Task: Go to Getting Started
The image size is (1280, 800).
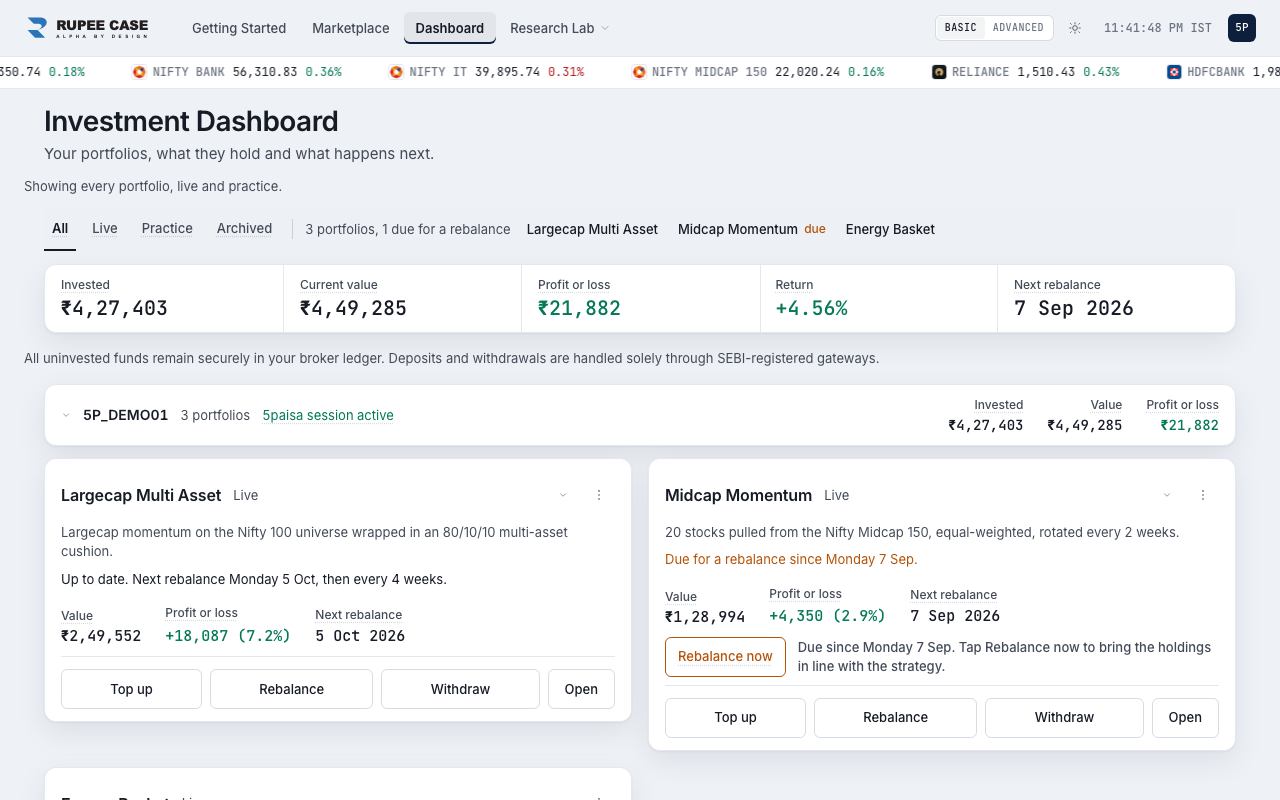Action: (x=239, y=28)
